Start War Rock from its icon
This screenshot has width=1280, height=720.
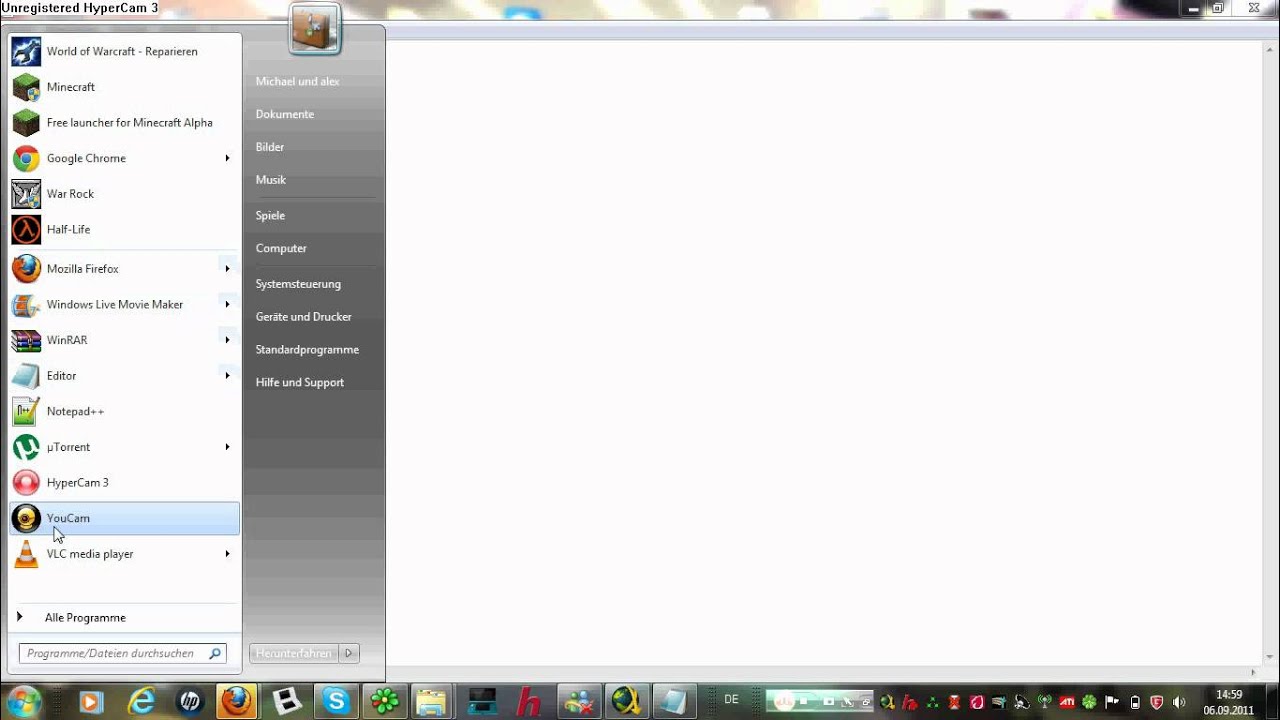coord(26,194)
